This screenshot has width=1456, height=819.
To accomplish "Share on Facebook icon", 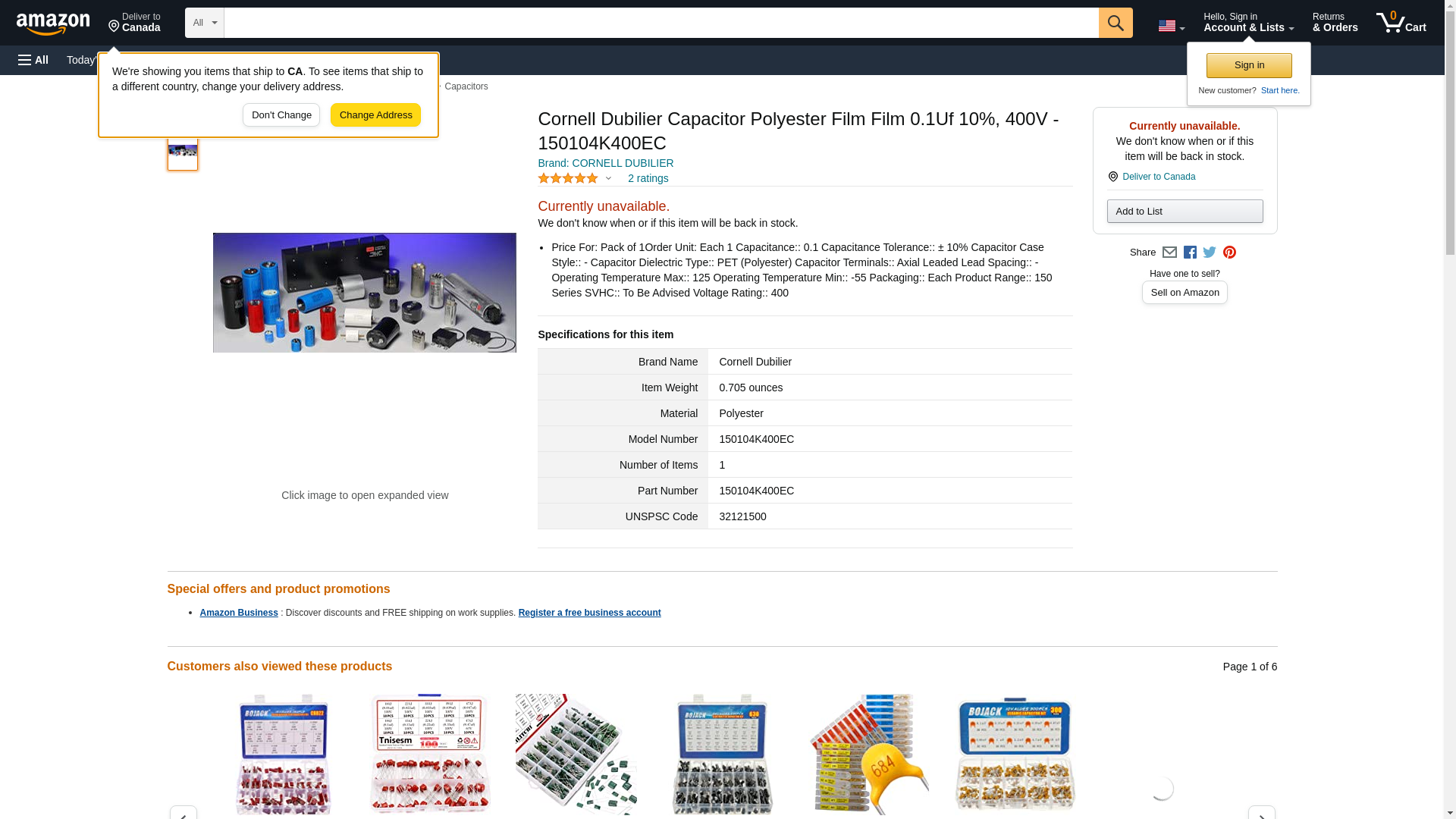I will pyautogui.click(x=1190, y=253).
